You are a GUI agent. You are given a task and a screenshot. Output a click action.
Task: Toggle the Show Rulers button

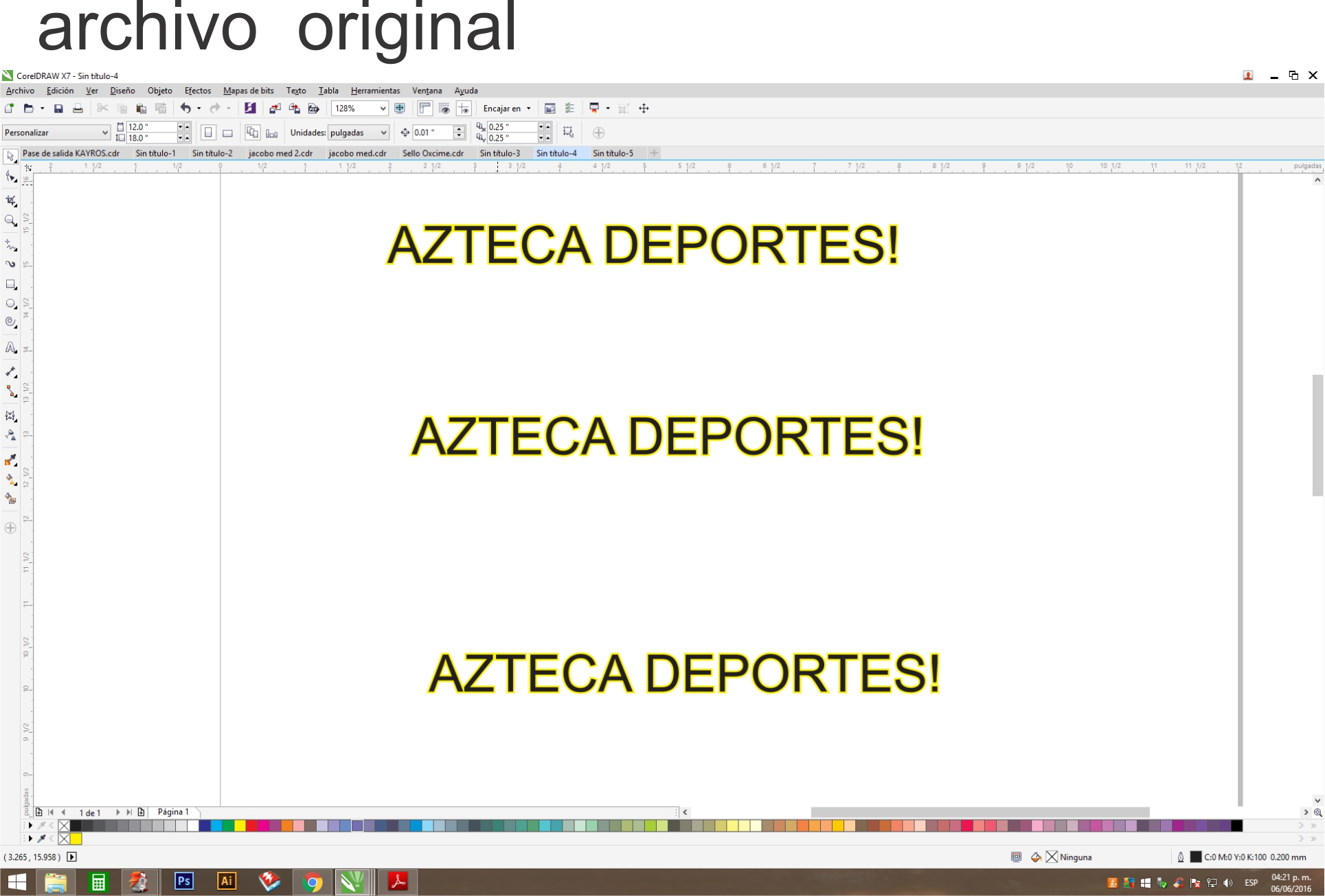(425, 108)
